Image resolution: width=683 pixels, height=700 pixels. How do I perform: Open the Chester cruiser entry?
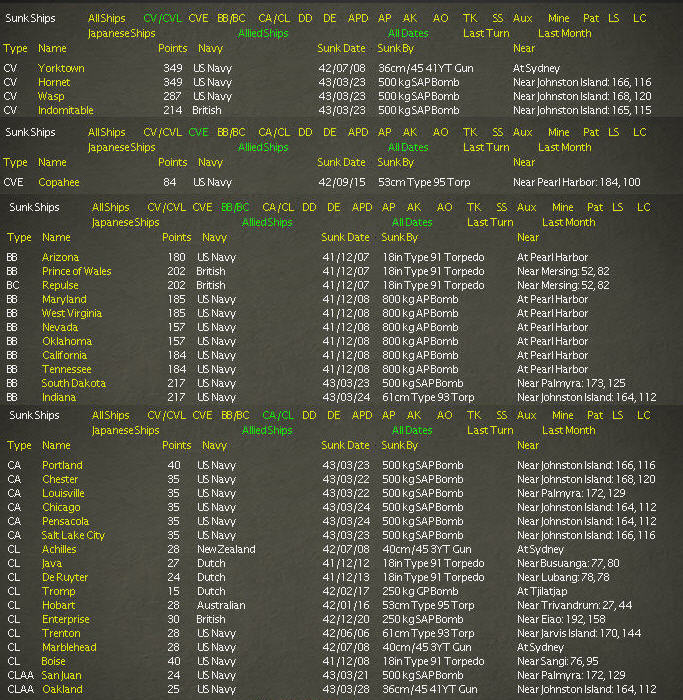click(60, 479)
